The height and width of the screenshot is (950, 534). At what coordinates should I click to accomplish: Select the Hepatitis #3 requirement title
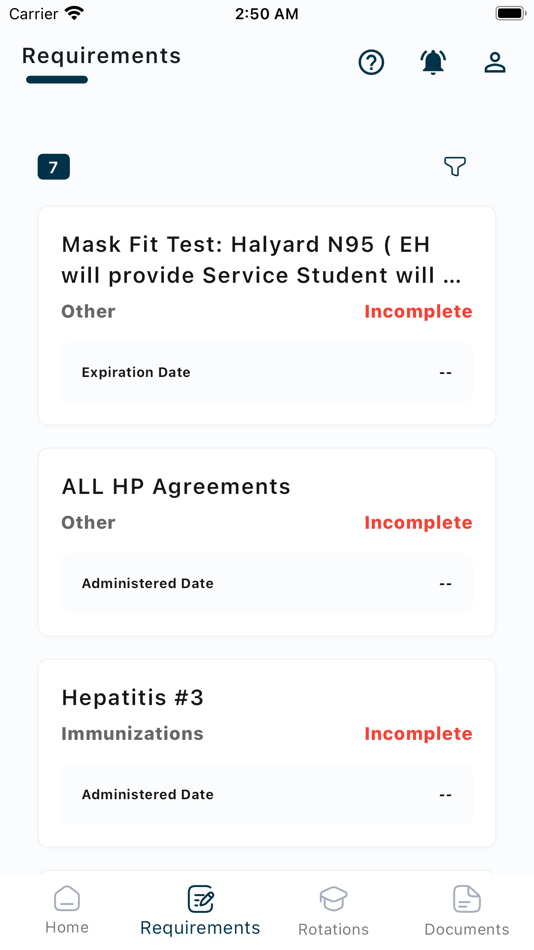(133, 698)
